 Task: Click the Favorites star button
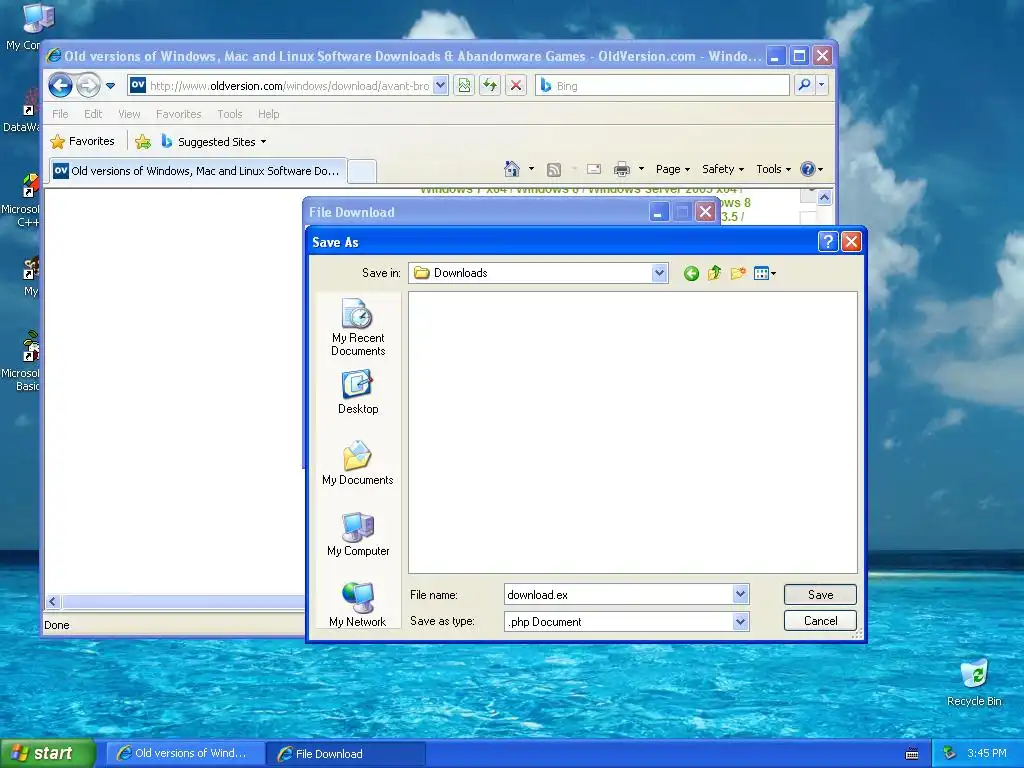point(83,141)
